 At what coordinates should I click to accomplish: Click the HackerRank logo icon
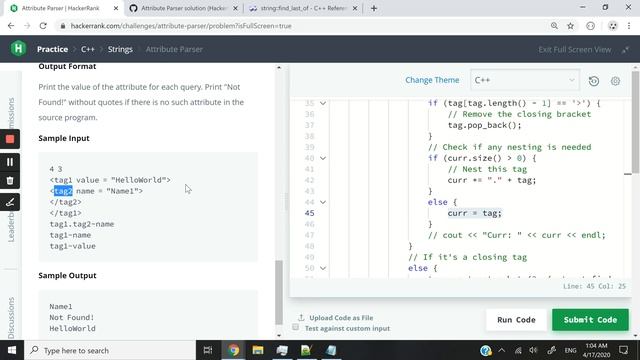pyautogui.click(x=18, y=49)
